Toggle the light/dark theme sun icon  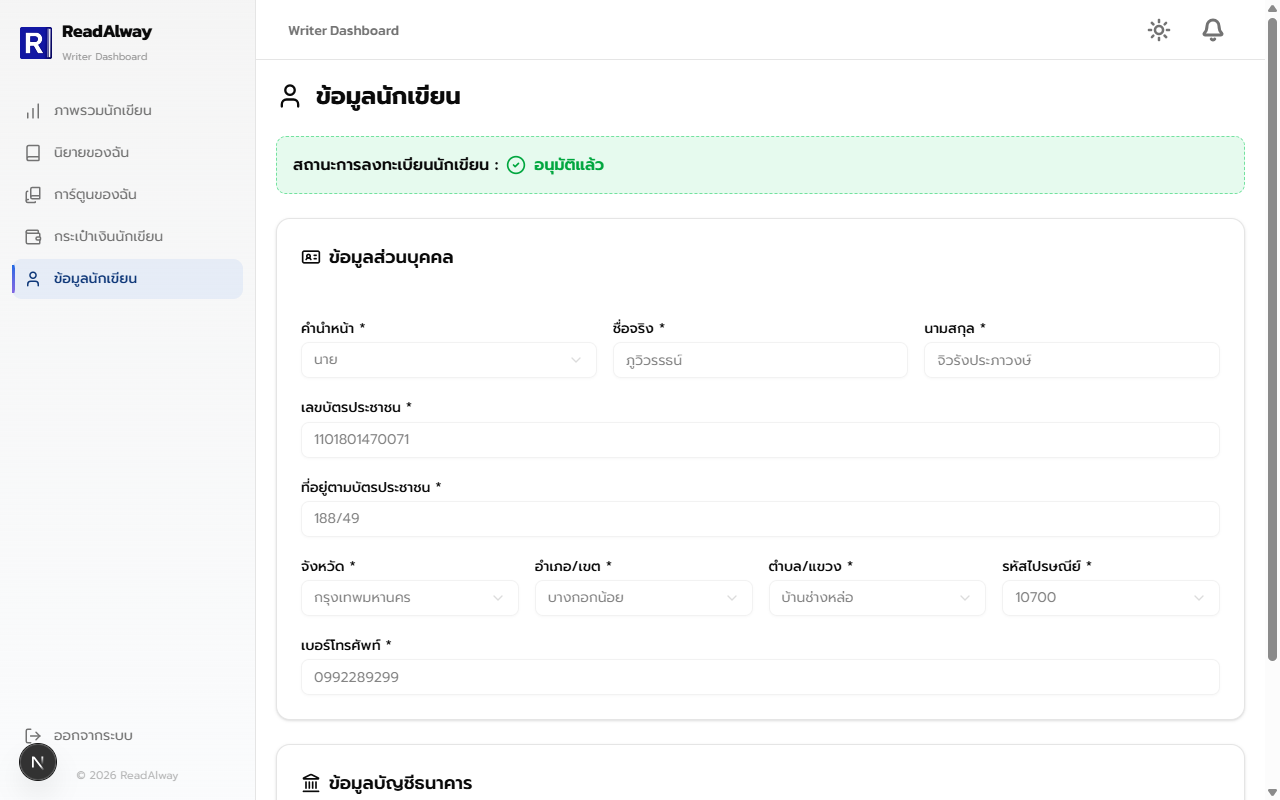(x=1159, y=30)
